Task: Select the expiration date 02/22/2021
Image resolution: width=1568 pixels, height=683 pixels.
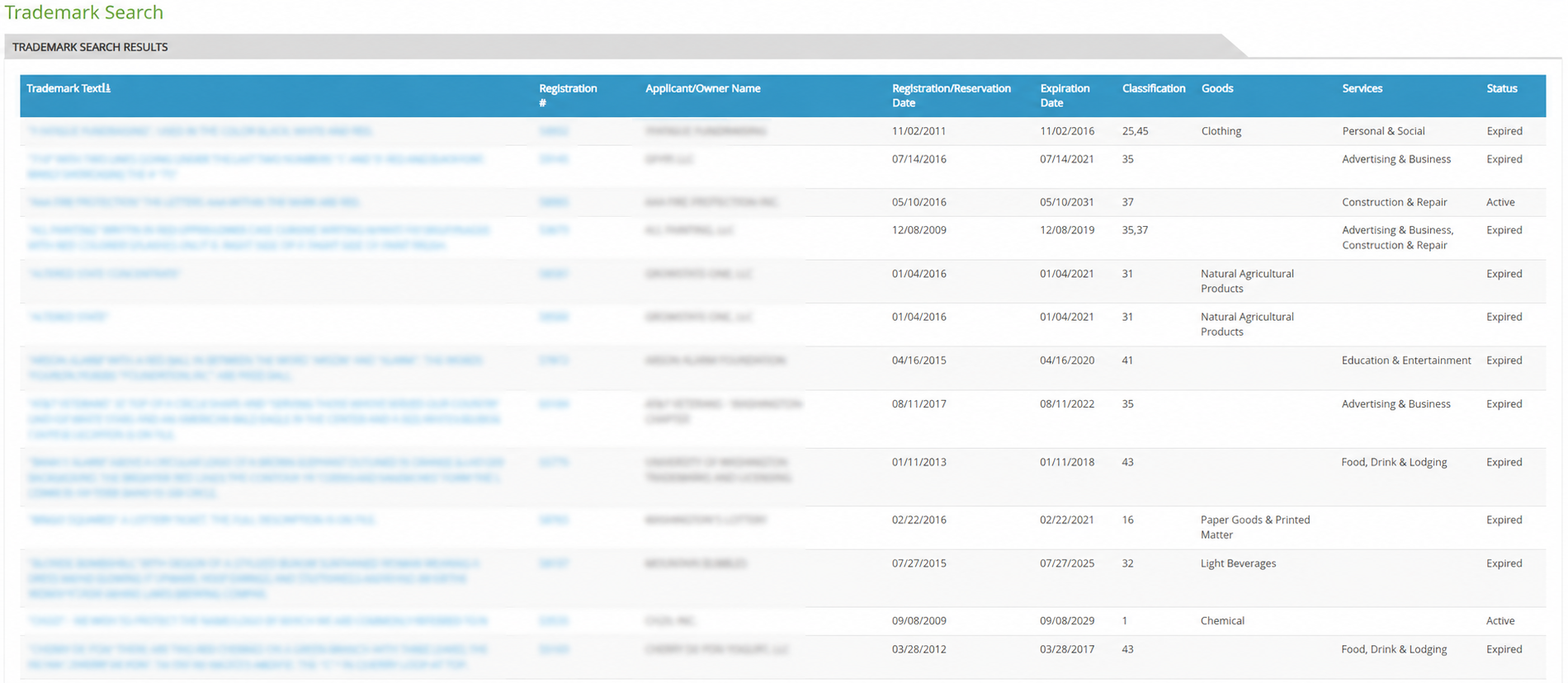Action: (x=1067, y=520)
